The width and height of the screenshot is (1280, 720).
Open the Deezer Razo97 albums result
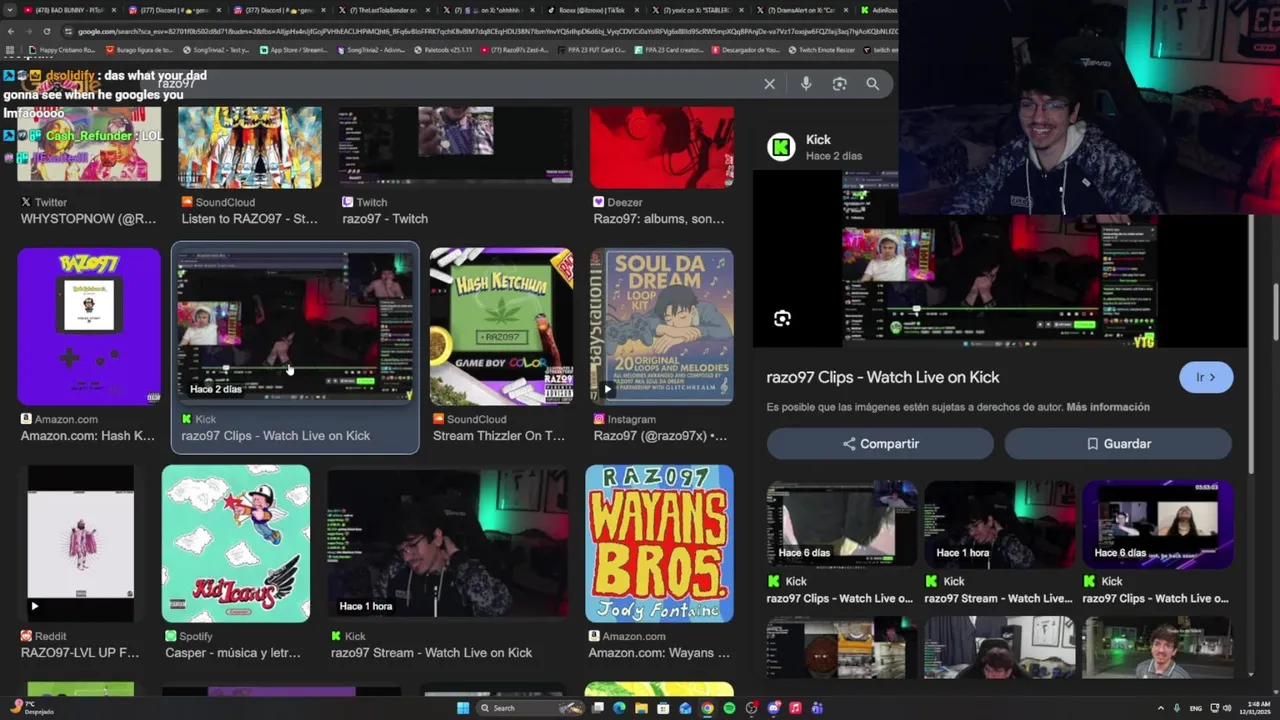(x=661, y=165)
